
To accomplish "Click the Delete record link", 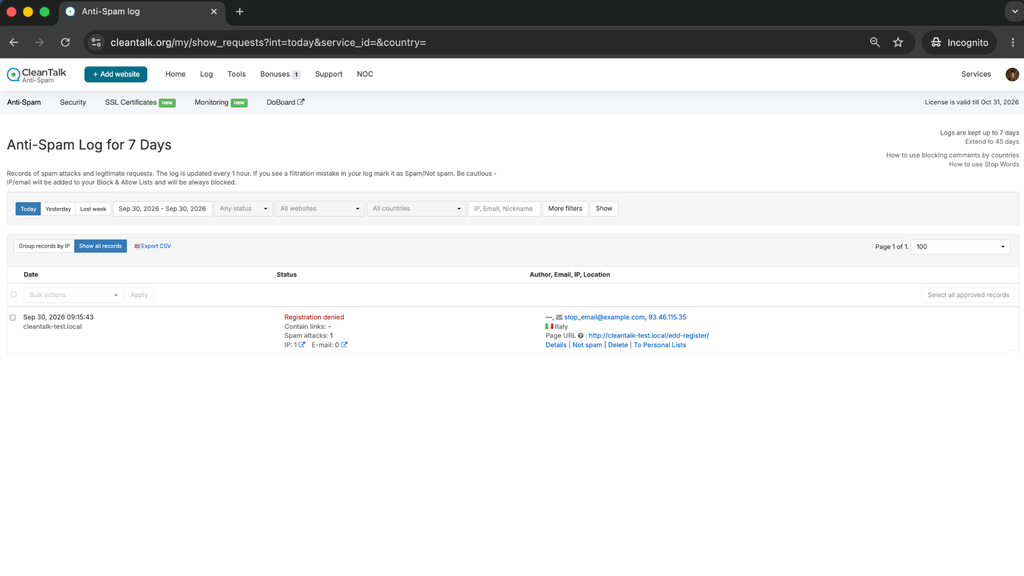I will coord(618,345).
